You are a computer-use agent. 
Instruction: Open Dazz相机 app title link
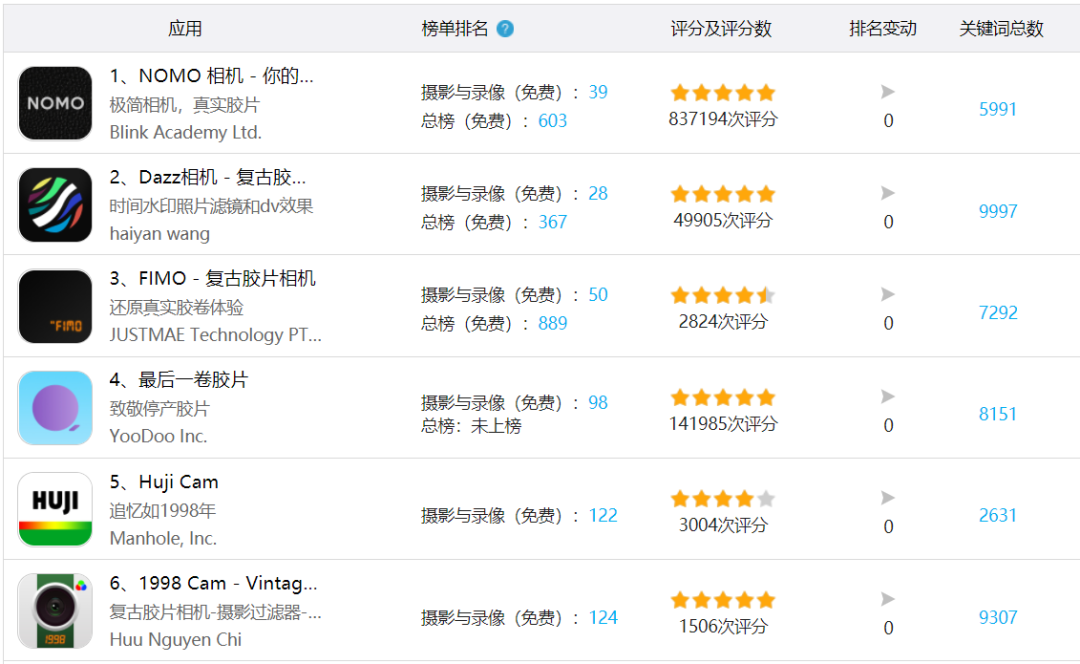pos(208,177)
